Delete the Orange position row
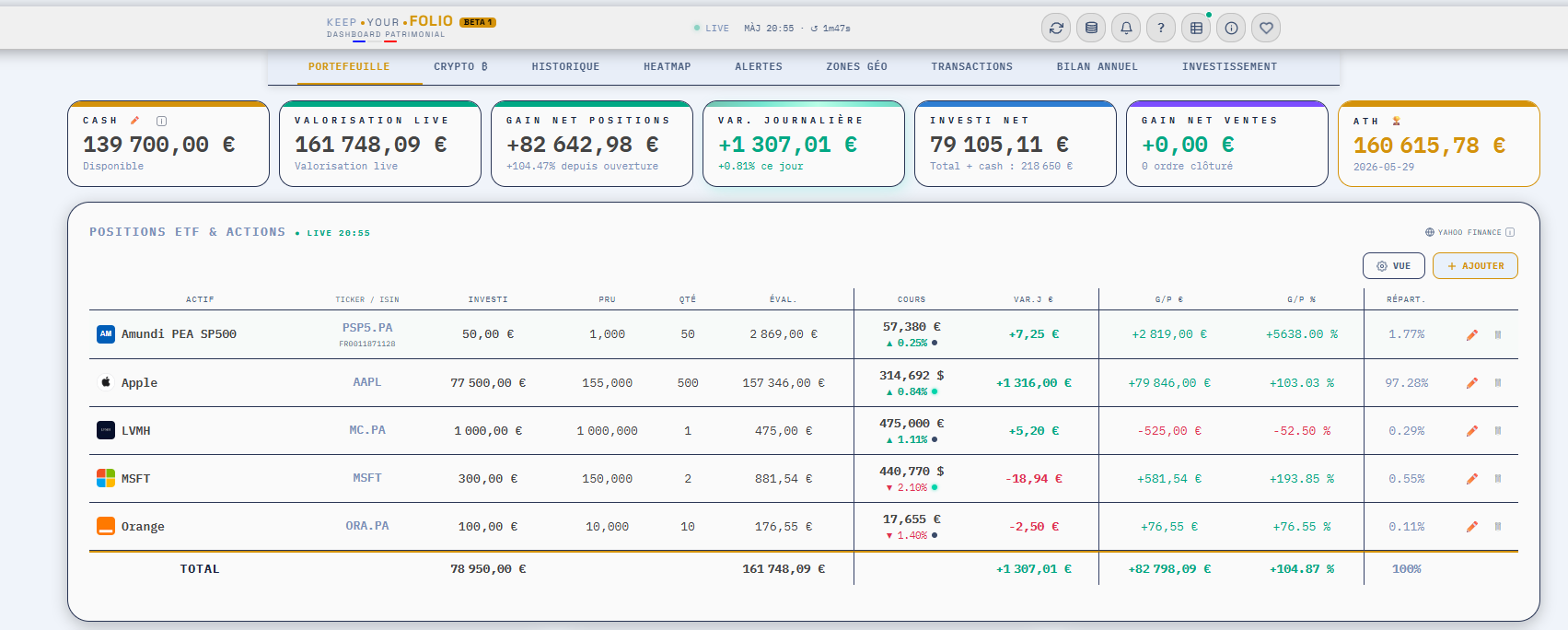 (x=1498, y=527)
